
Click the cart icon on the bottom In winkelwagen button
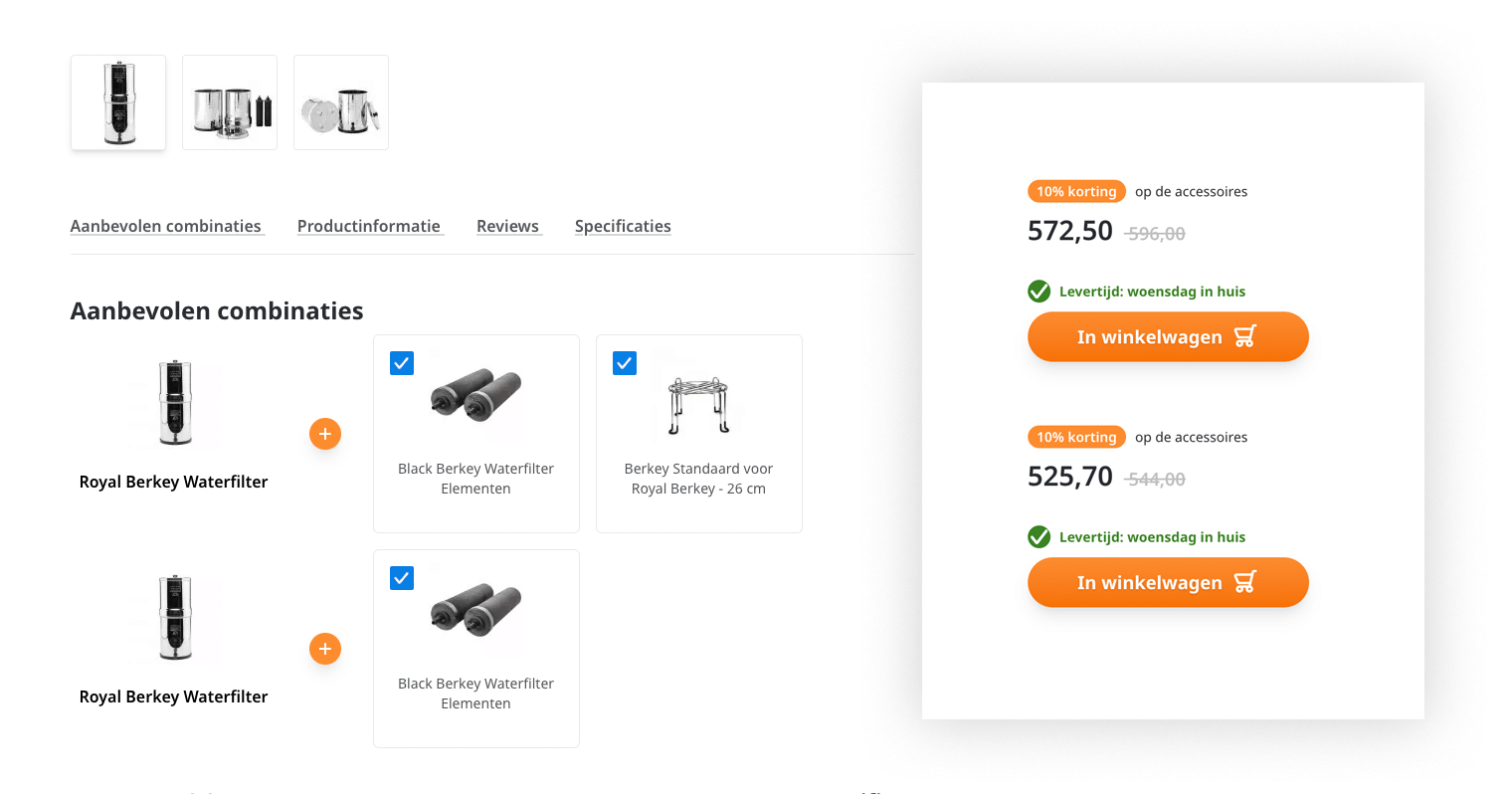(1244, 582)
